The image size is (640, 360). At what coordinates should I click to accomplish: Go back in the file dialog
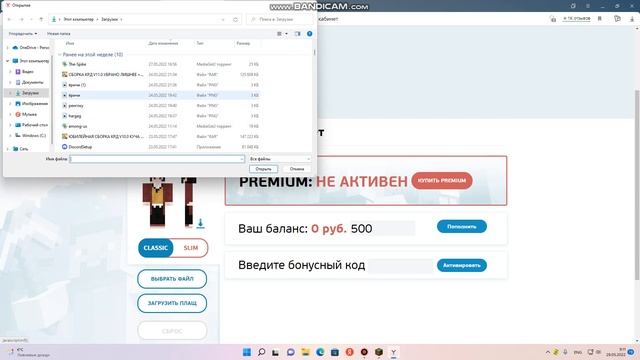tap(10, 19)
